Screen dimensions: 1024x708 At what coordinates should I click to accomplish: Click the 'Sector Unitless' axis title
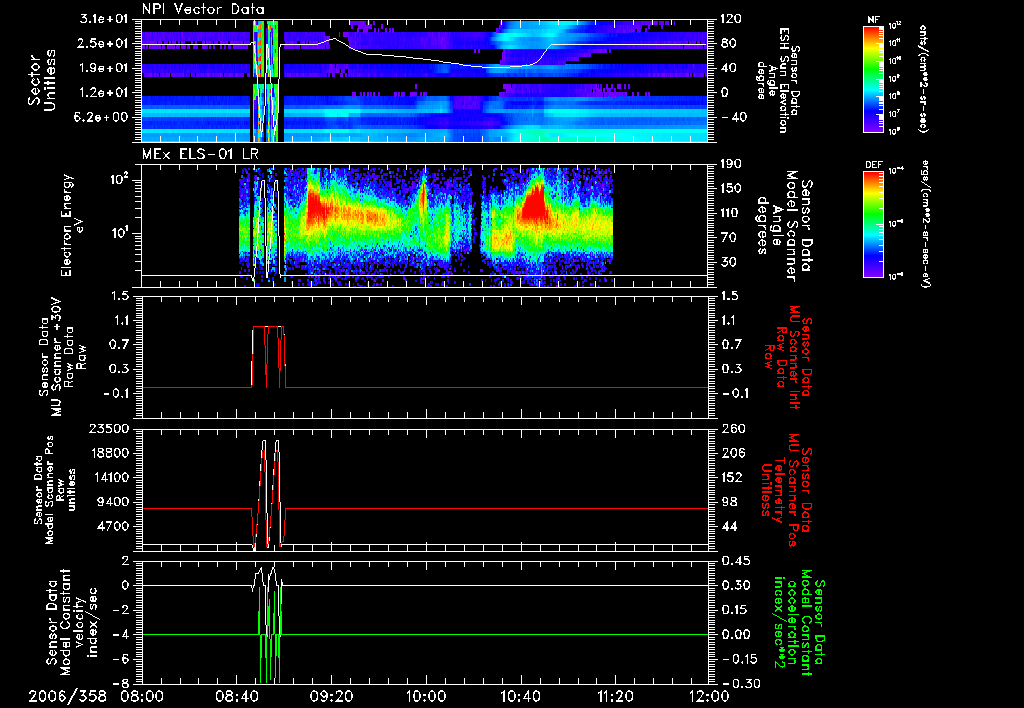(41, 80)
